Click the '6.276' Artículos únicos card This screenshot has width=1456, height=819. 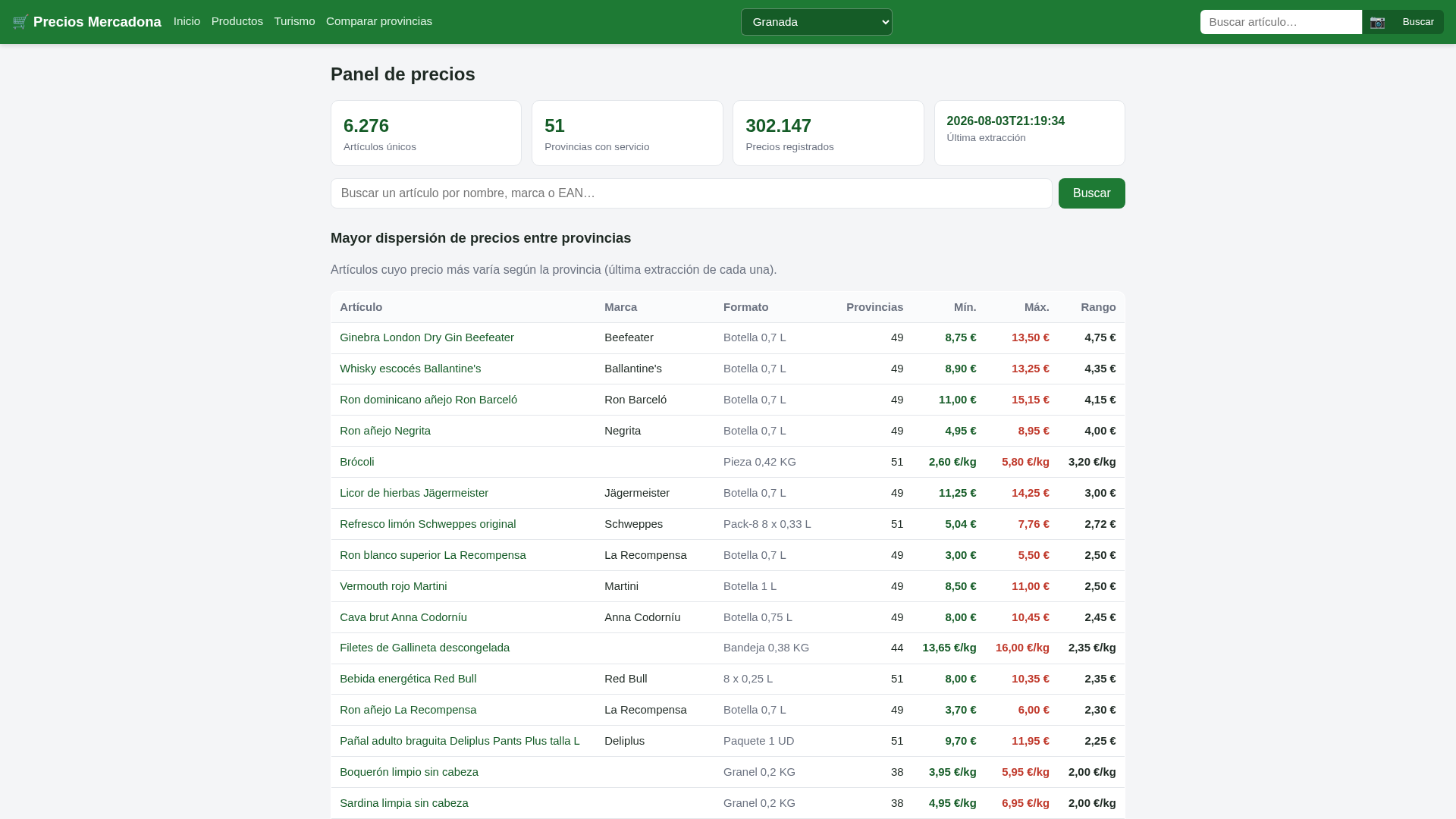click(426, 133)
